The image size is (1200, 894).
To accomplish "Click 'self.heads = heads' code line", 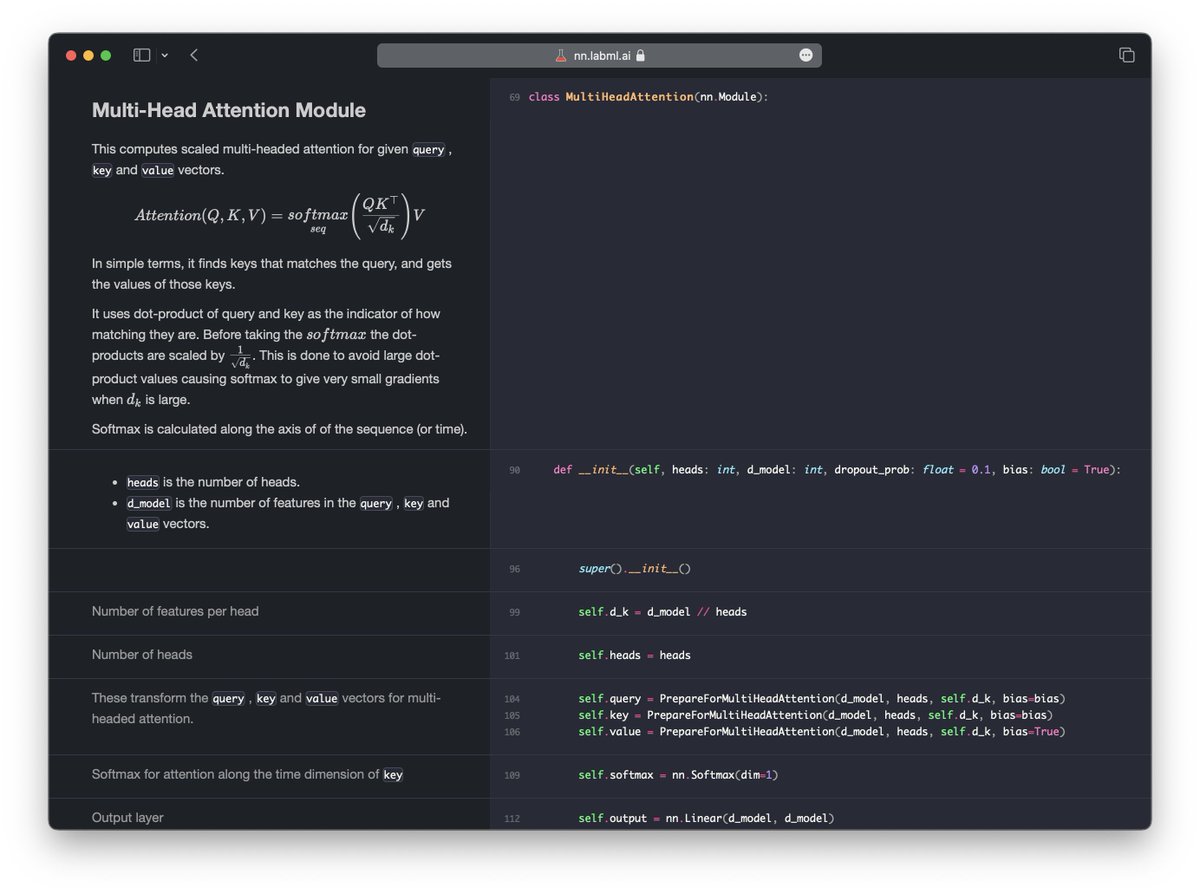I will [634, 655].
